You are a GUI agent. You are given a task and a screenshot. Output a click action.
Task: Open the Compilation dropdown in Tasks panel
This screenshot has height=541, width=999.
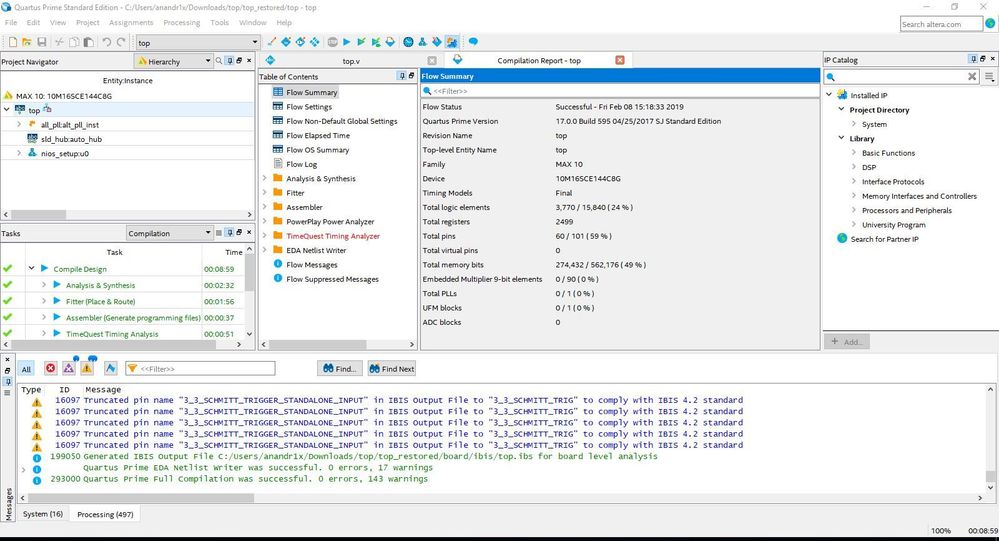[x=168, y=233]
